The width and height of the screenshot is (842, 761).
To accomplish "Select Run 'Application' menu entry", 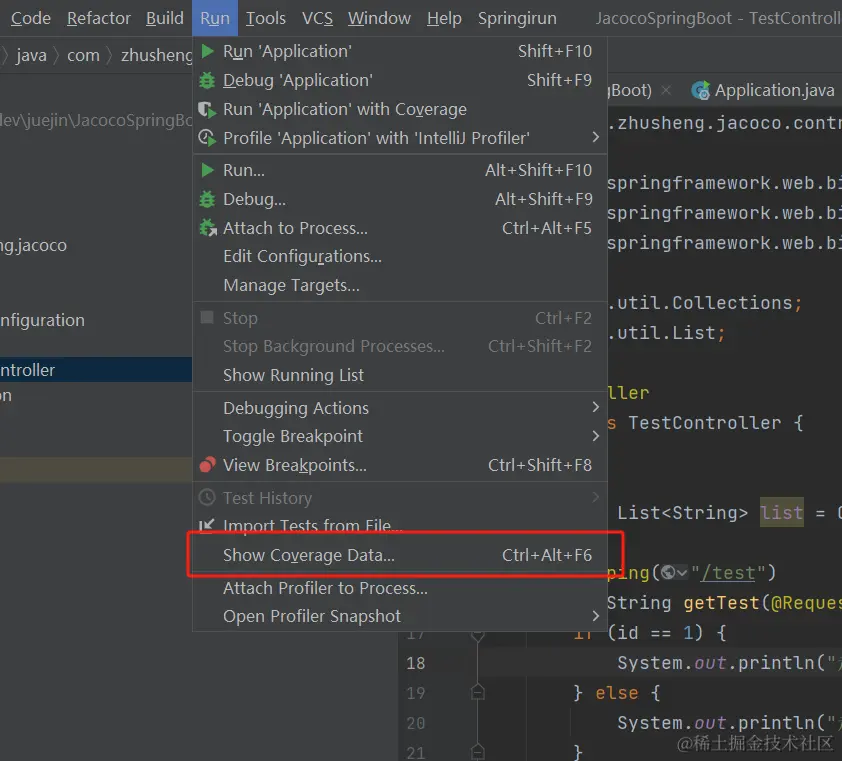I will [400, 51].
